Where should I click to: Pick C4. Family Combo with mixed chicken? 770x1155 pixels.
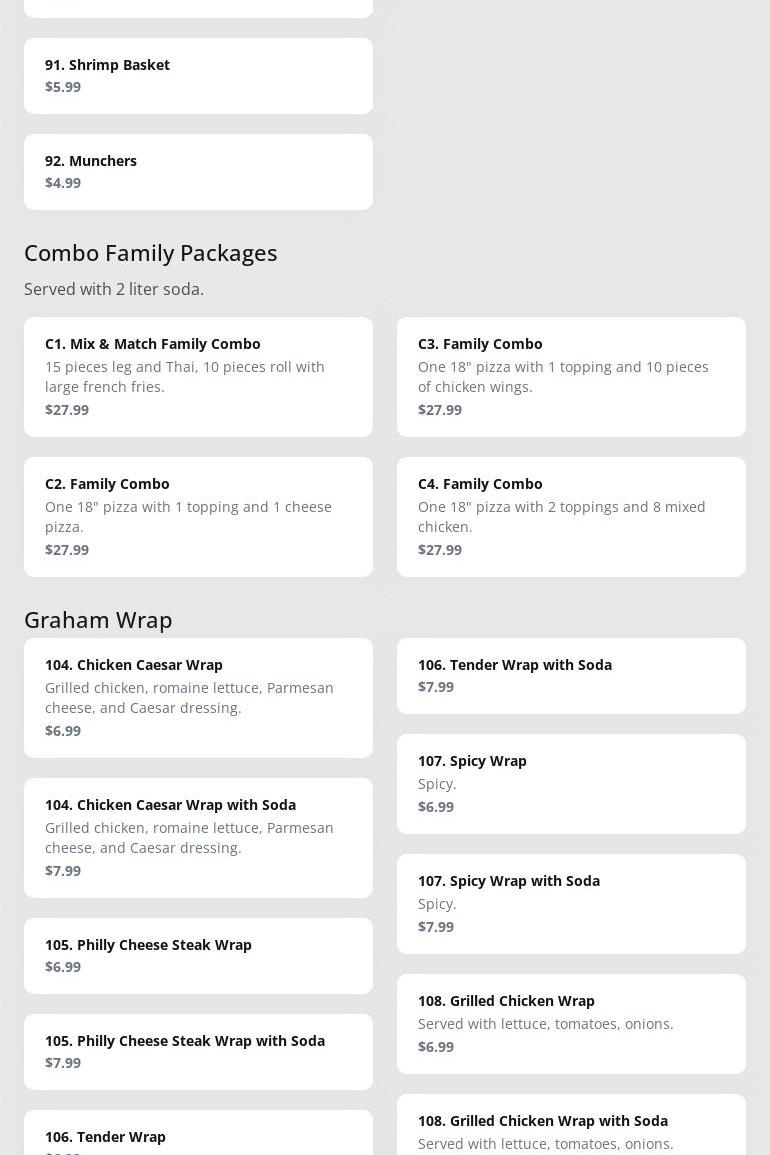coord(571,516)
